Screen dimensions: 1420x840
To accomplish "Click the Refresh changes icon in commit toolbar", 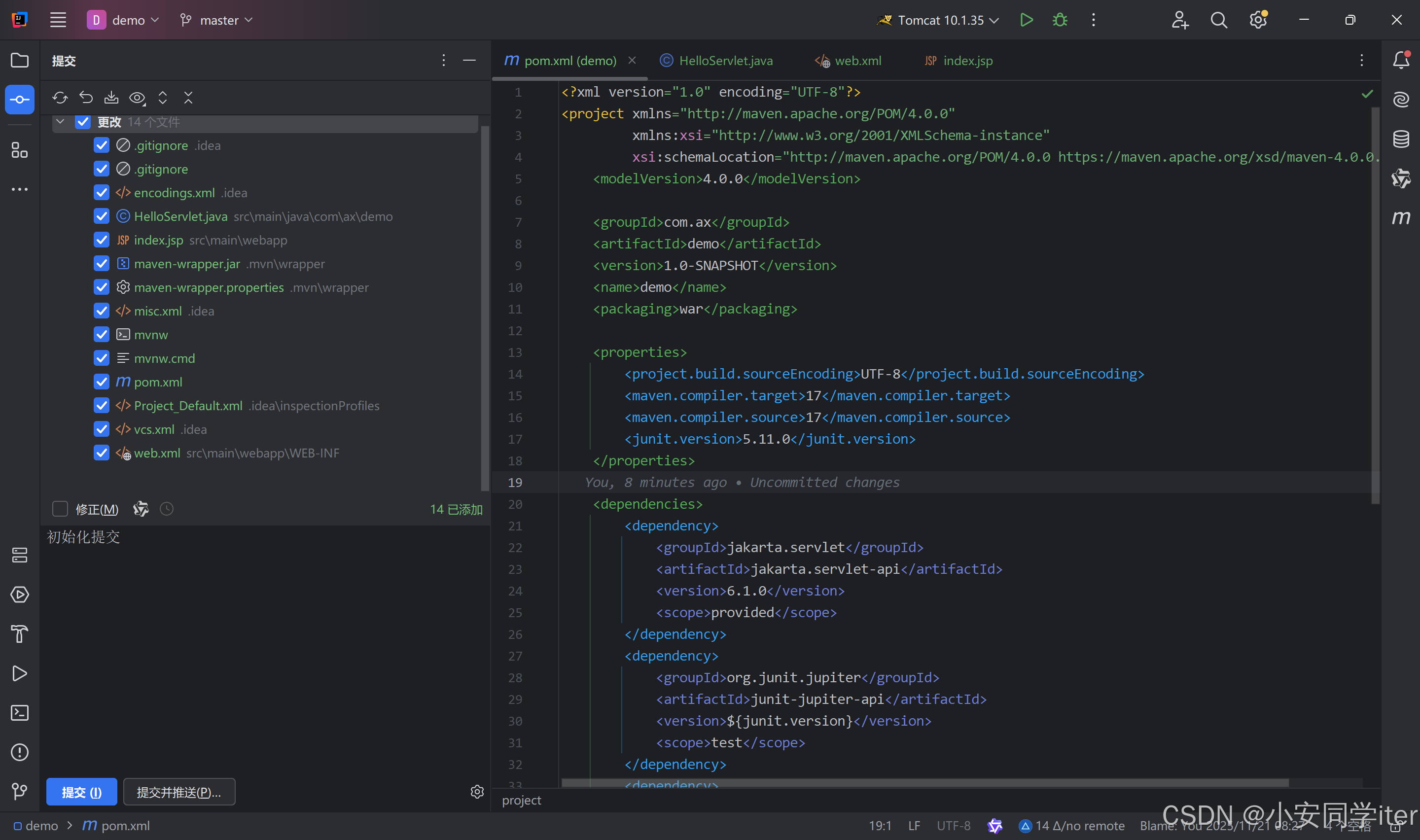I will [x=60, y=98].
